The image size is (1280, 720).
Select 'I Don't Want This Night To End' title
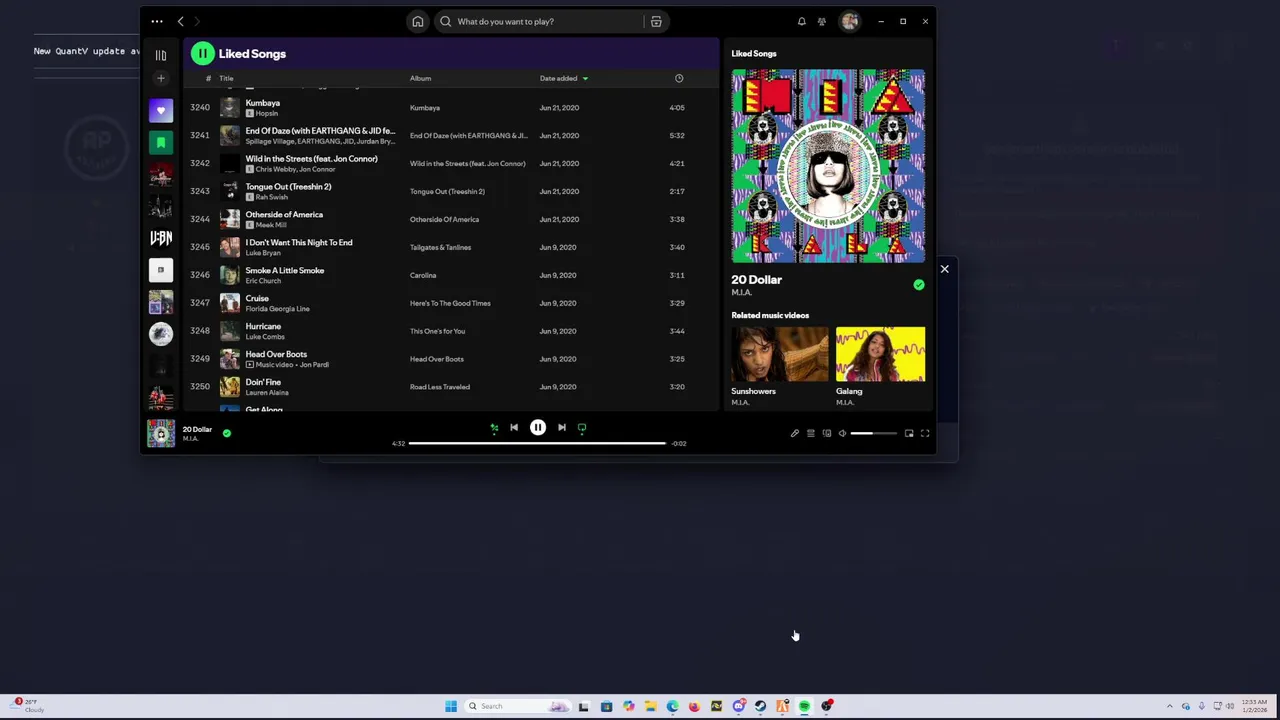click(299, 243)
